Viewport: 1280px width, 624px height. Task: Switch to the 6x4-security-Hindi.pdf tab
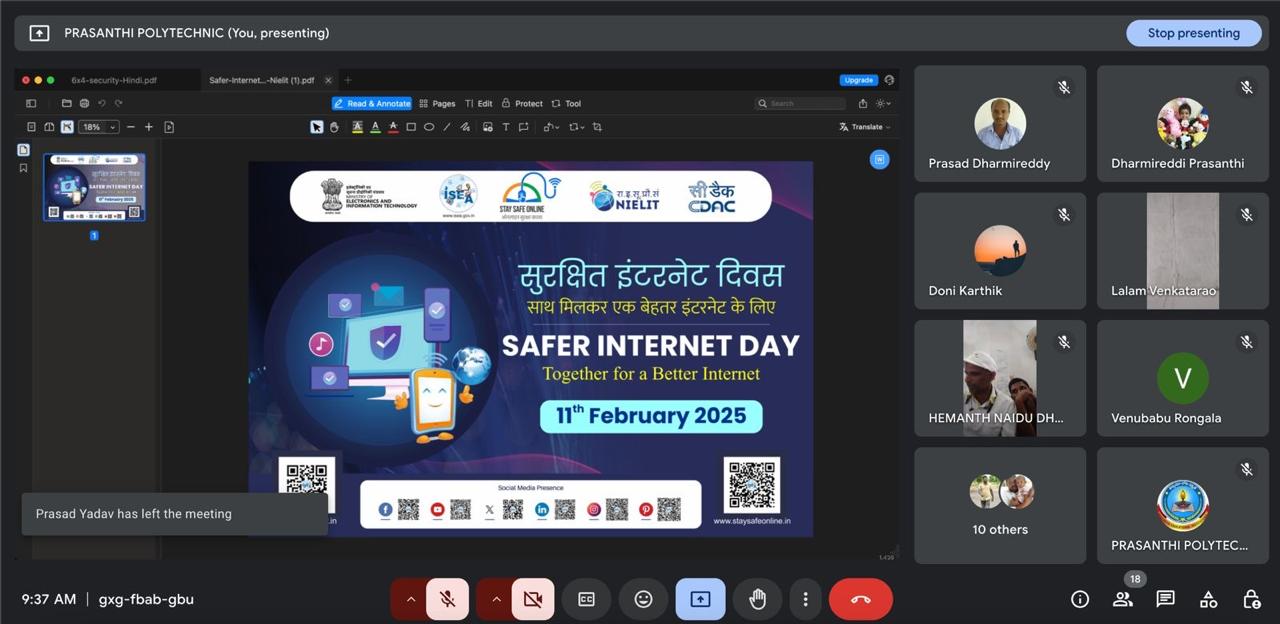(x=114, y=80)
